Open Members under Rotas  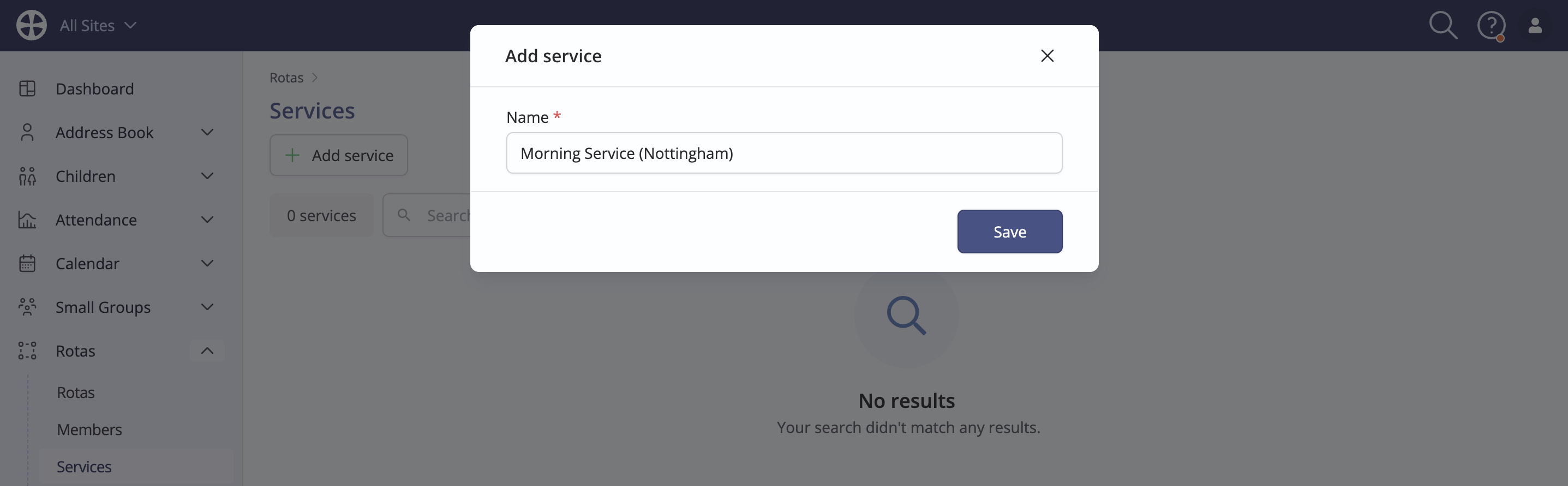point(89,429)
